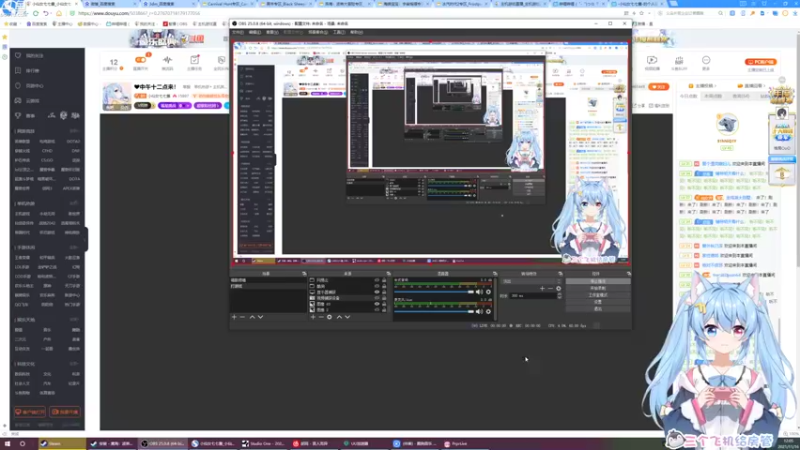Collapse Douyu left sidebar via edge handle
Screen dimensions: 800x450
(x=86, y=239)
